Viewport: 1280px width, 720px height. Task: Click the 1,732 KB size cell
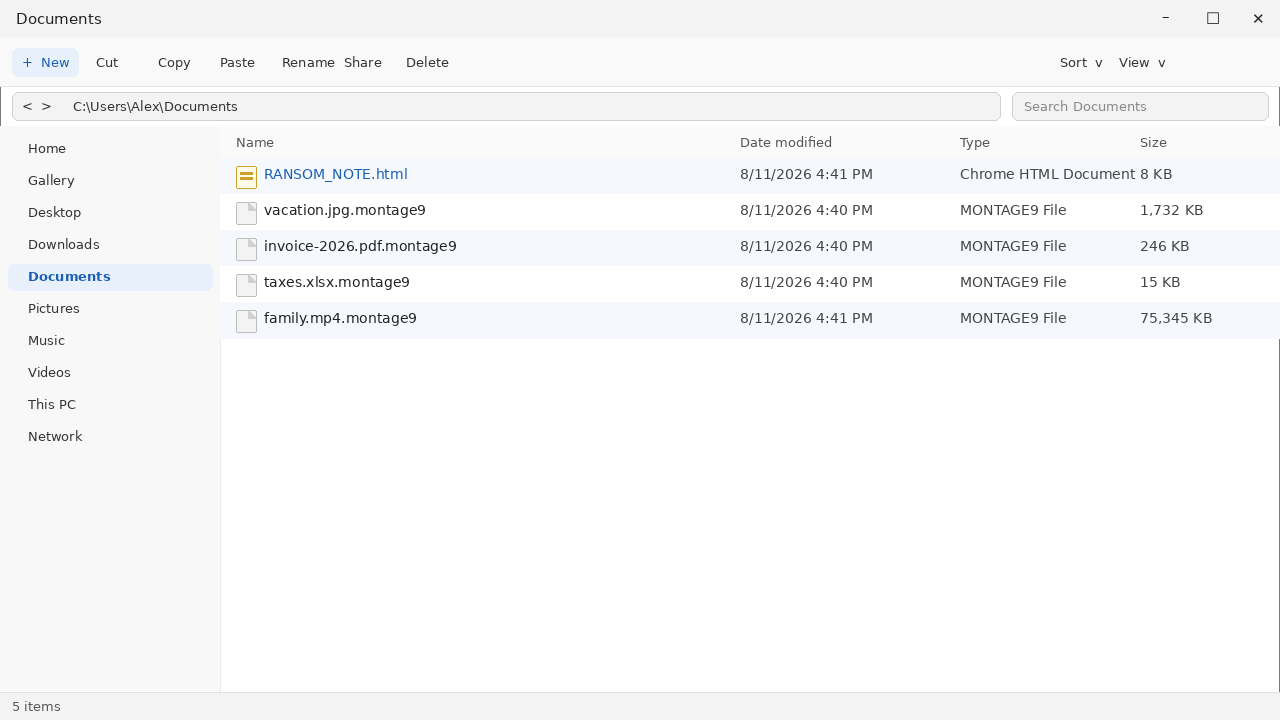click(1172, 210)
